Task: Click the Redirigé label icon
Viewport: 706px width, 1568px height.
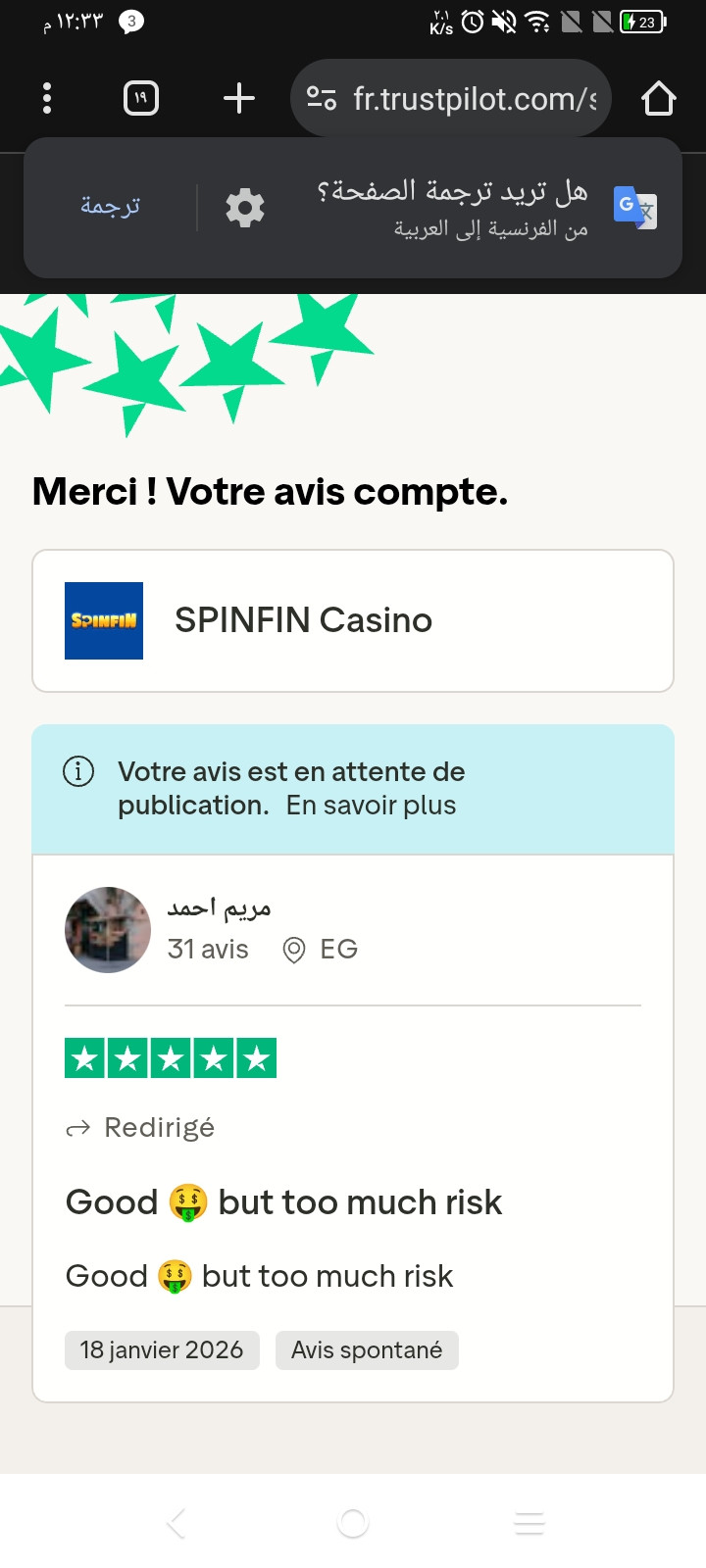Action: [77, 1129]
